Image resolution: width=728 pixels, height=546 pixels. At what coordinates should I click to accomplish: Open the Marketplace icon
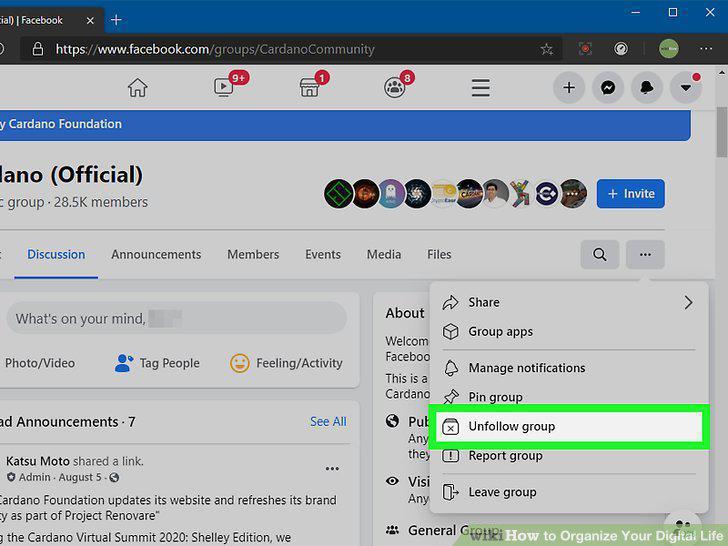coord(309,87)
